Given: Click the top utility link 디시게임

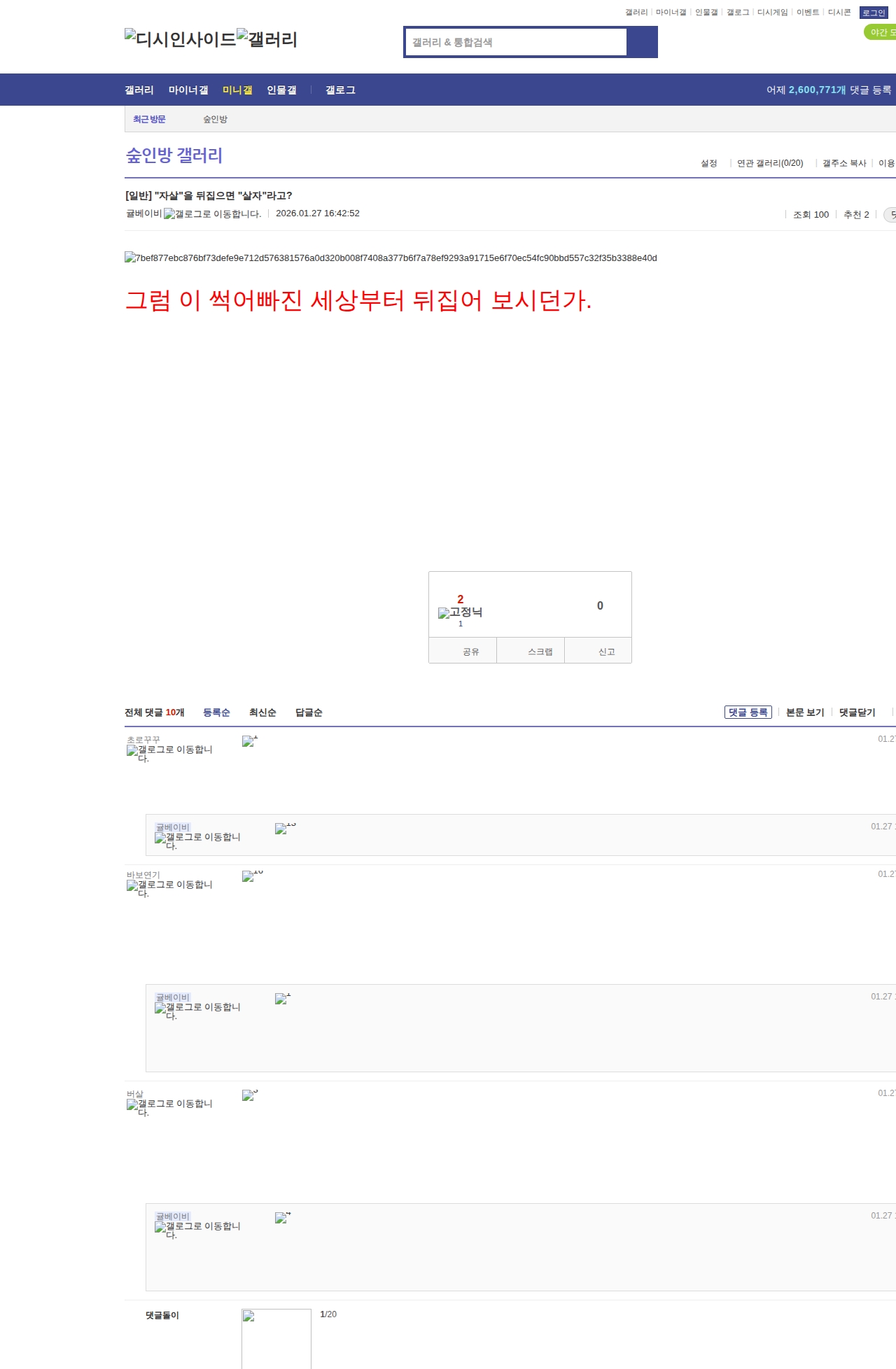Looking at the screenshot, I should coord(773,13).
